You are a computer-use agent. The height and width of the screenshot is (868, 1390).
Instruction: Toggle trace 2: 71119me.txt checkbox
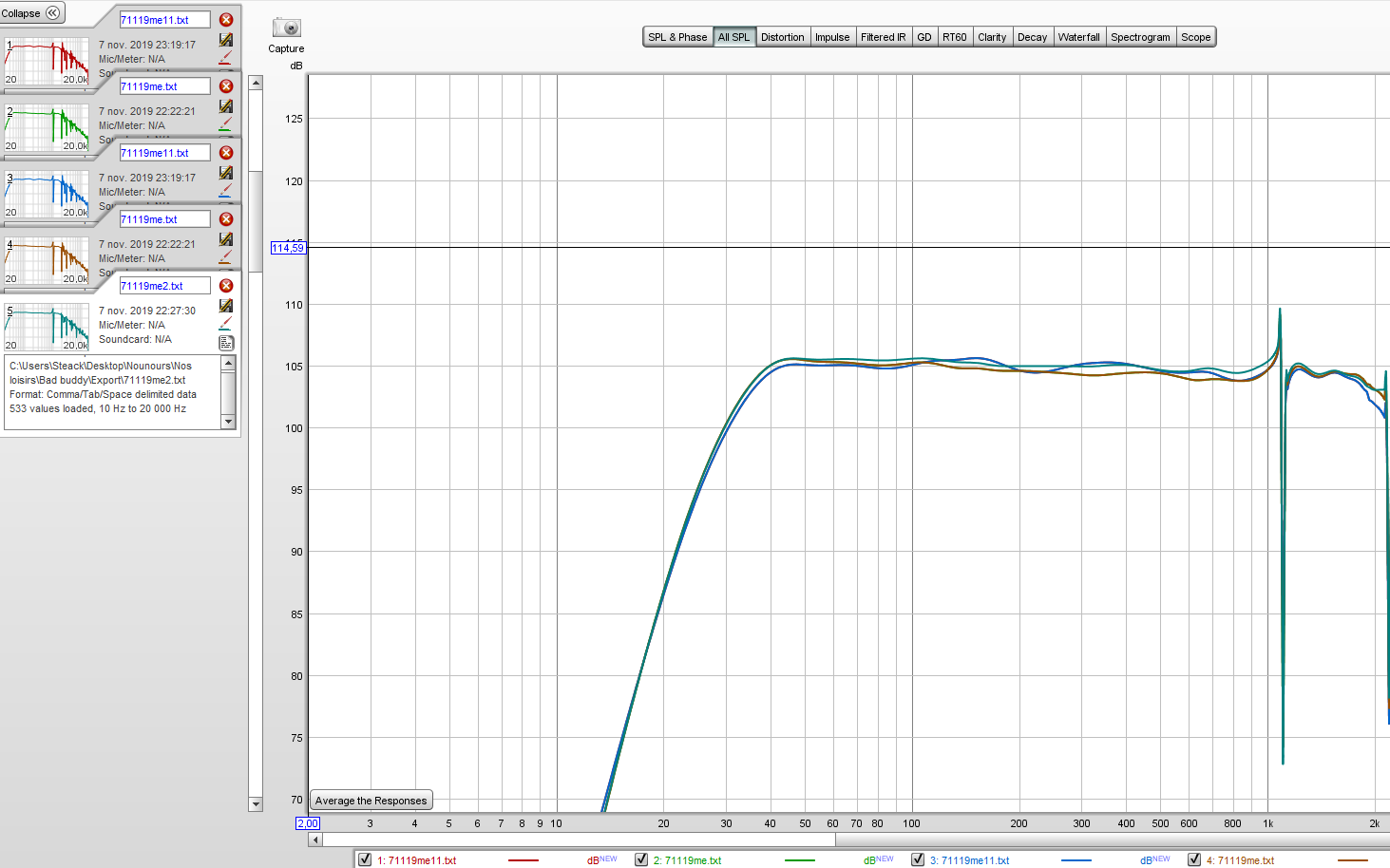coord(641,859)
